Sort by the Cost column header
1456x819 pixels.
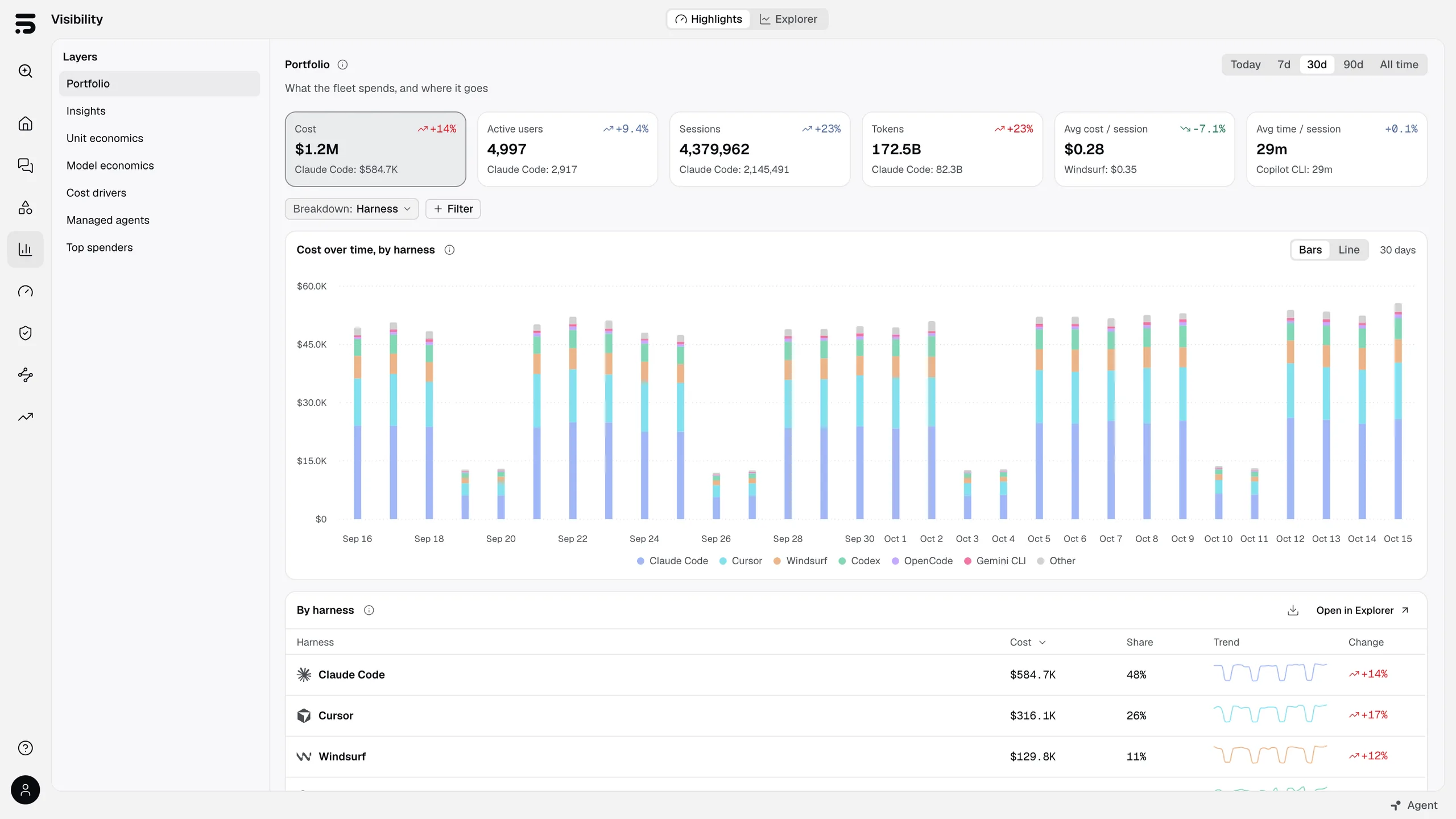click(1027, 642)
